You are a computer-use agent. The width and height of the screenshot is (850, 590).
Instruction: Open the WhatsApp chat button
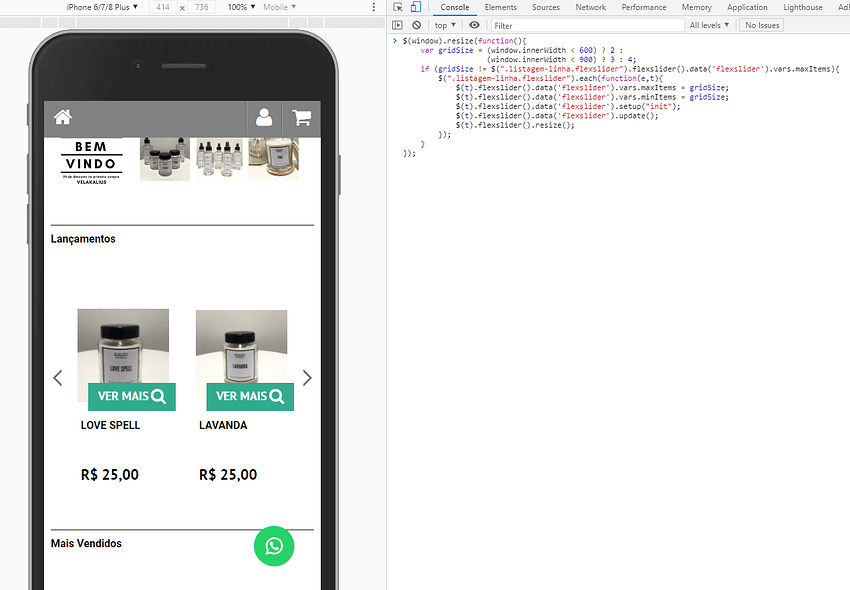[x=274, y=546]
